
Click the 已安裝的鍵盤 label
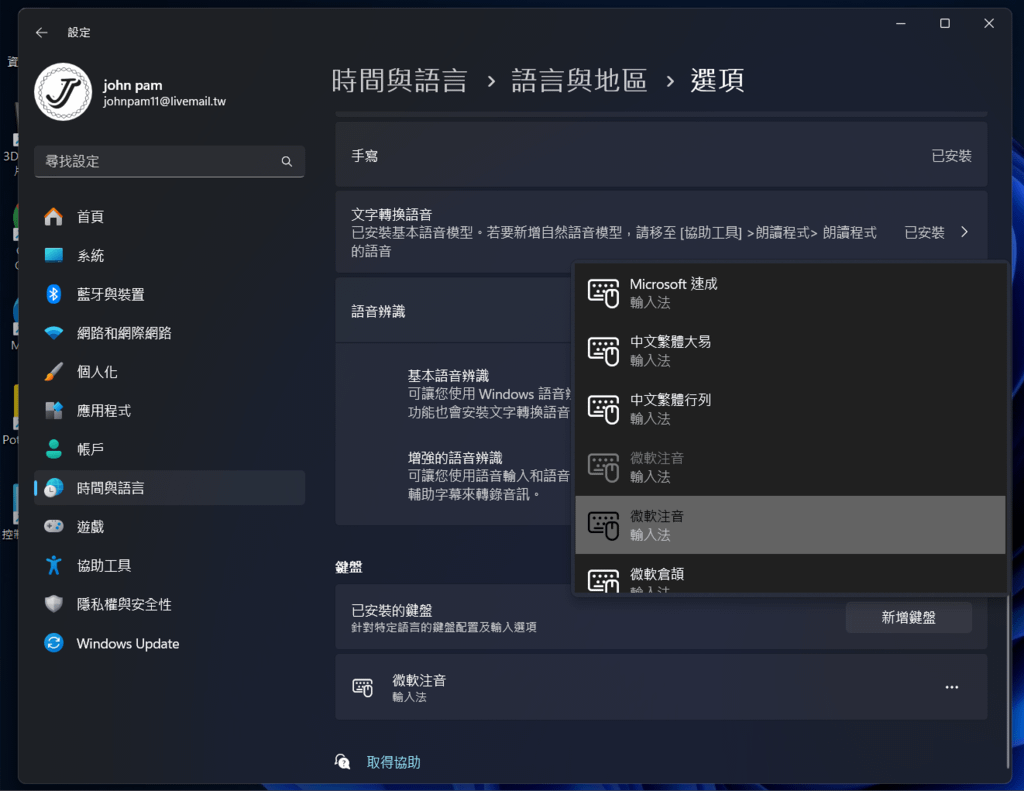[392, 610]
